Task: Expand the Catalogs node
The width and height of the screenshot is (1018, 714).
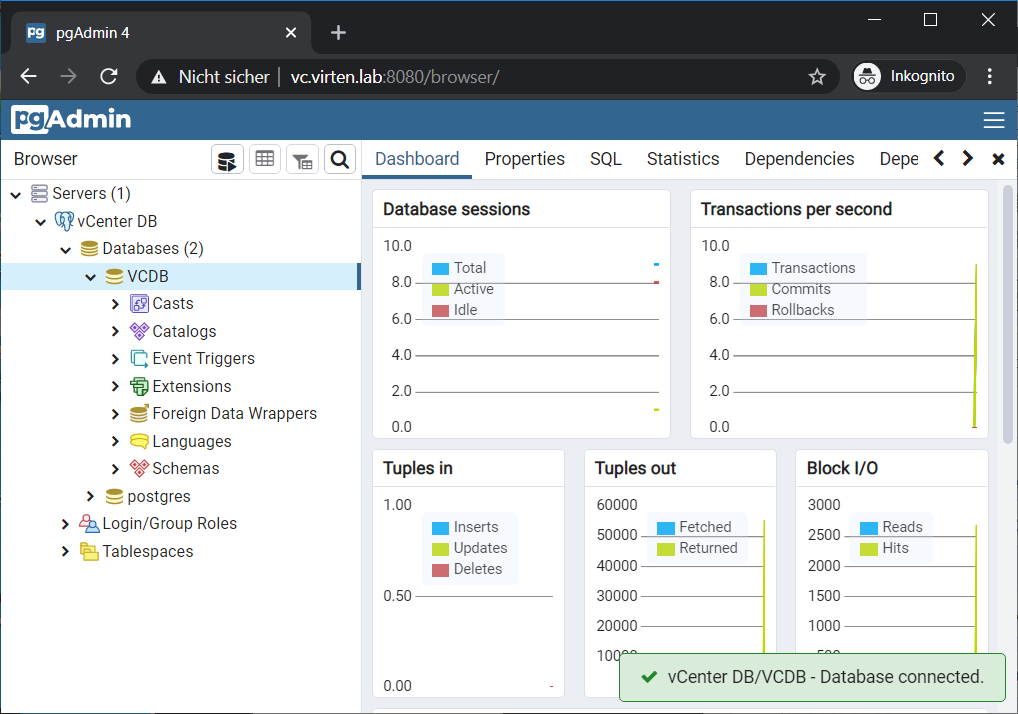Action: (116, 331)
